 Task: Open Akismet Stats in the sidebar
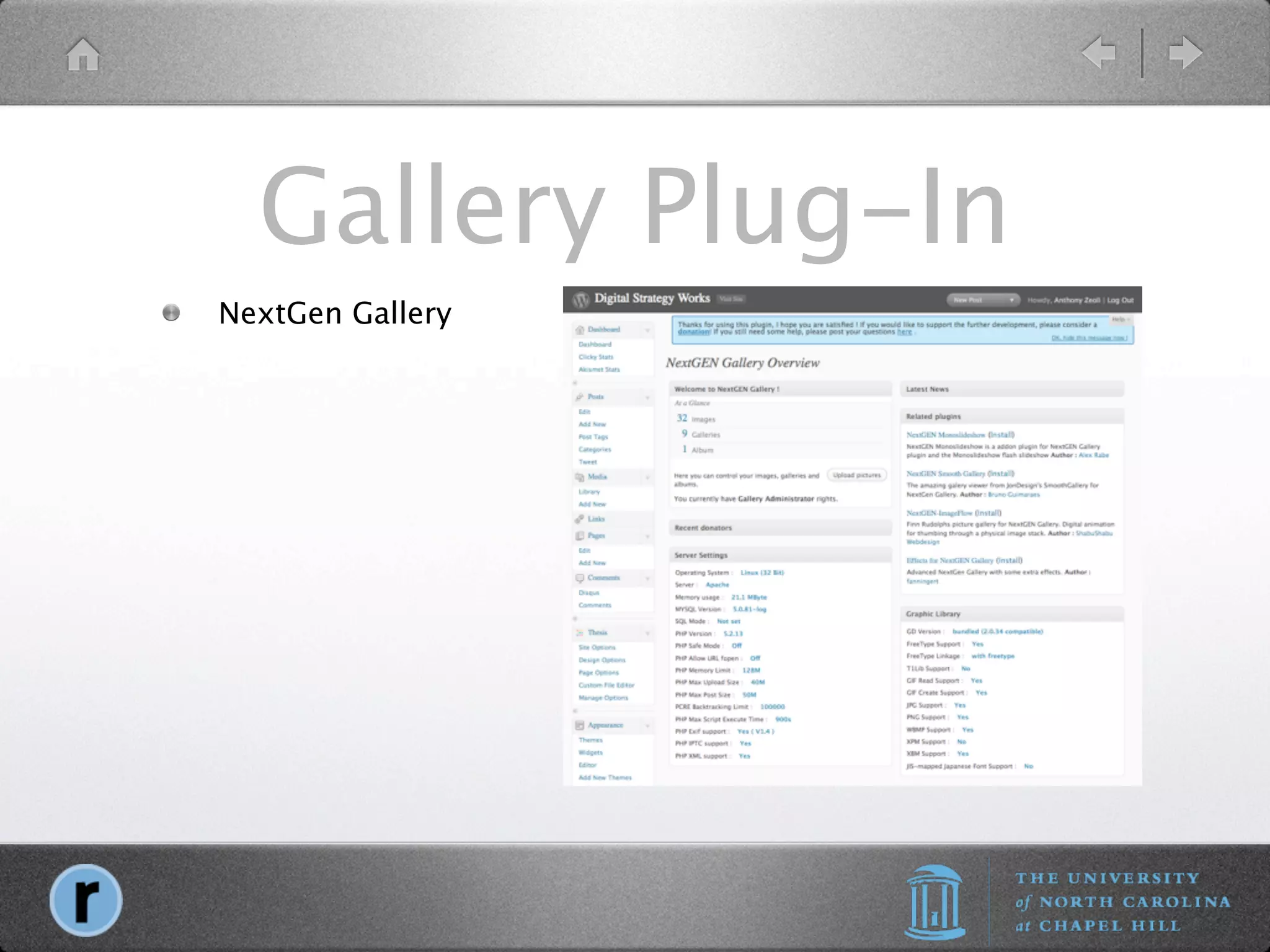[x=599, y=369]
